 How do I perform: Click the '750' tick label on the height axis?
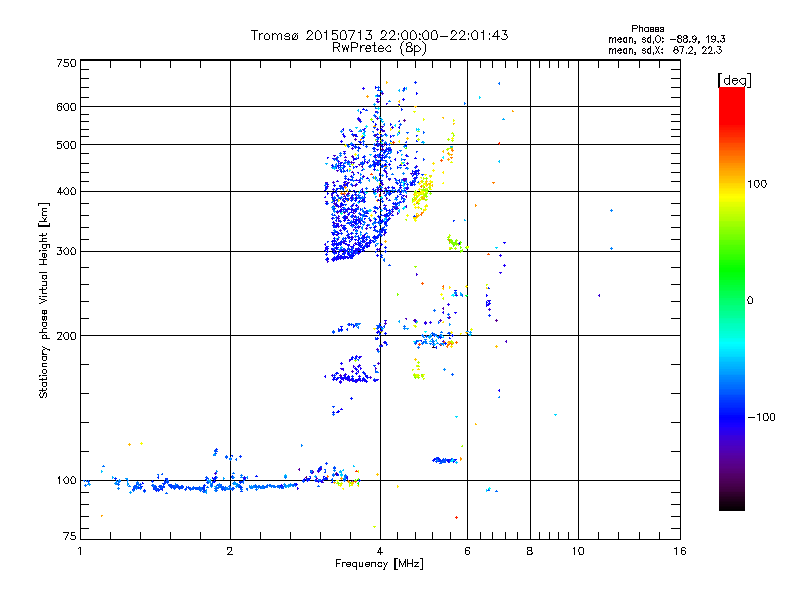click(66, 63)
